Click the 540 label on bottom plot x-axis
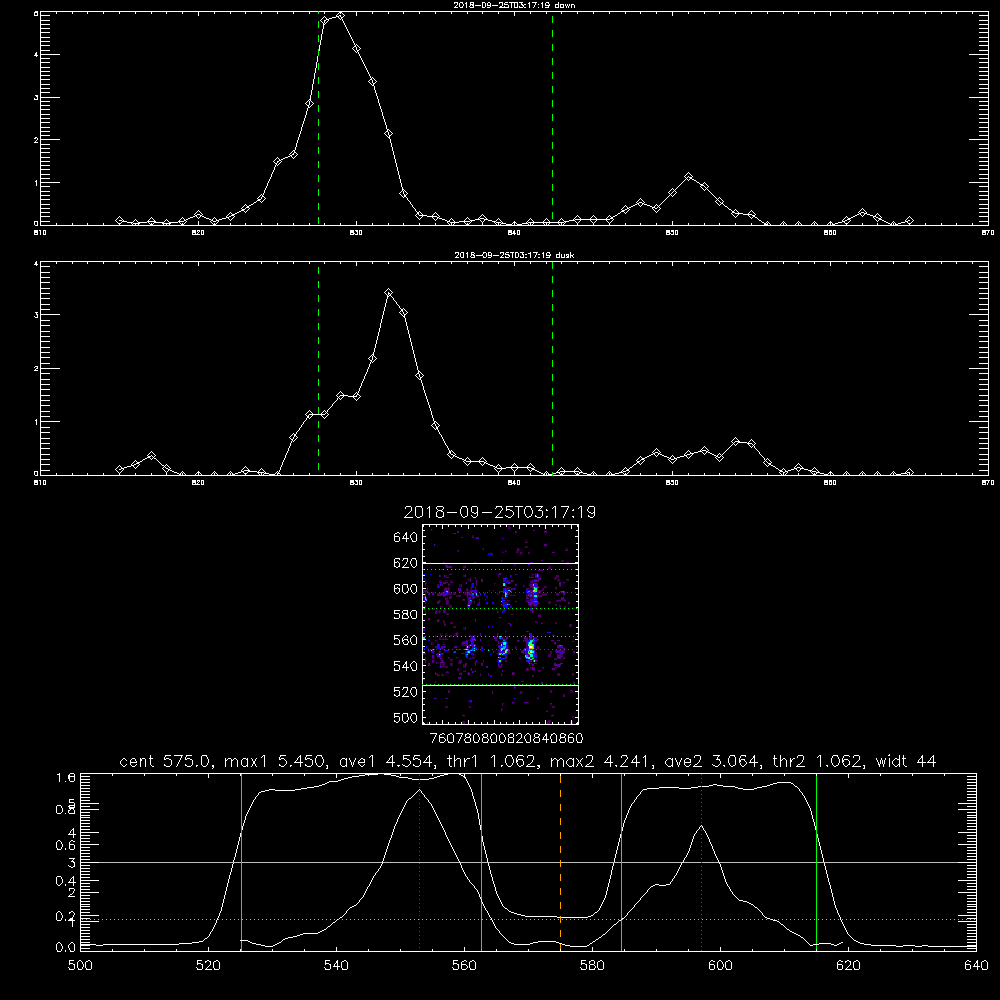This screenshot has height=1000, width=1000. [x=336, y=966]
